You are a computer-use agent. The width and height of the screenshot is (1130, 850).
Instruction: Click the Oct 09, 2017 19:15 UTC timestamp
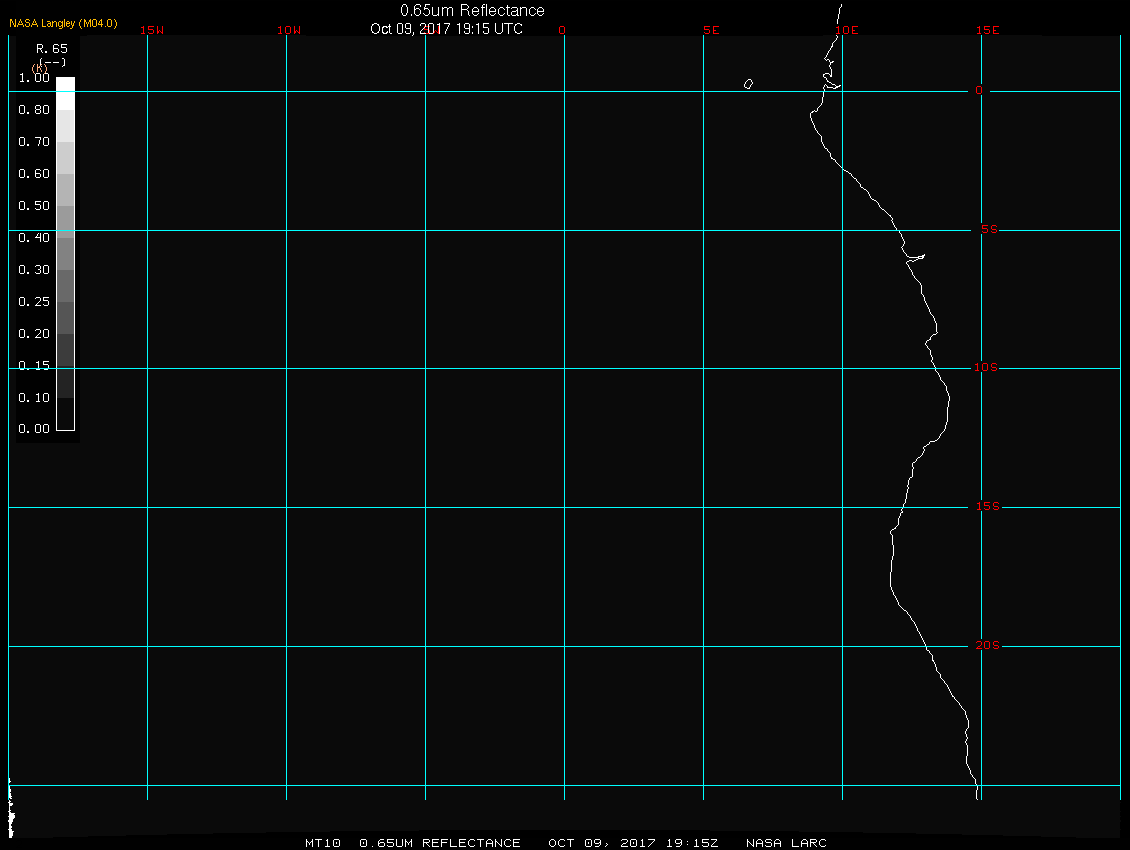(446, 29)
